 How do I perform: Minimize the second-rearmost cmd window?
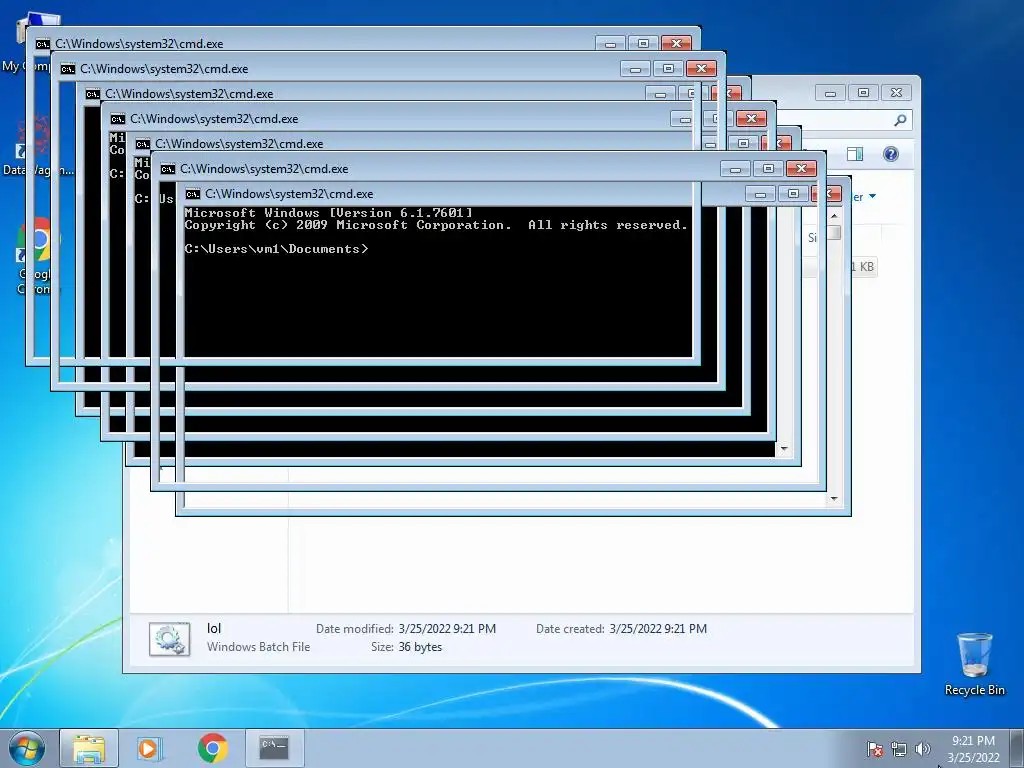coord(635,69)
